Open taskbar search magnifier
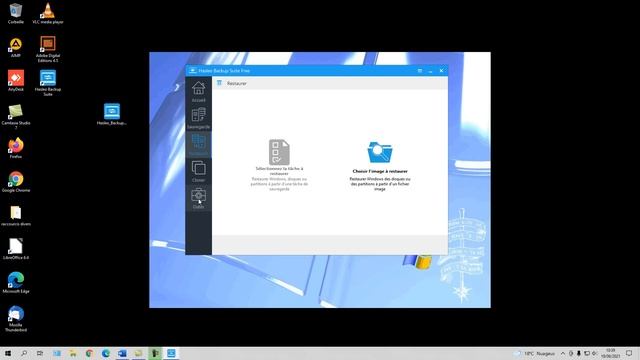The image size is (640, 360). [24, 353]
